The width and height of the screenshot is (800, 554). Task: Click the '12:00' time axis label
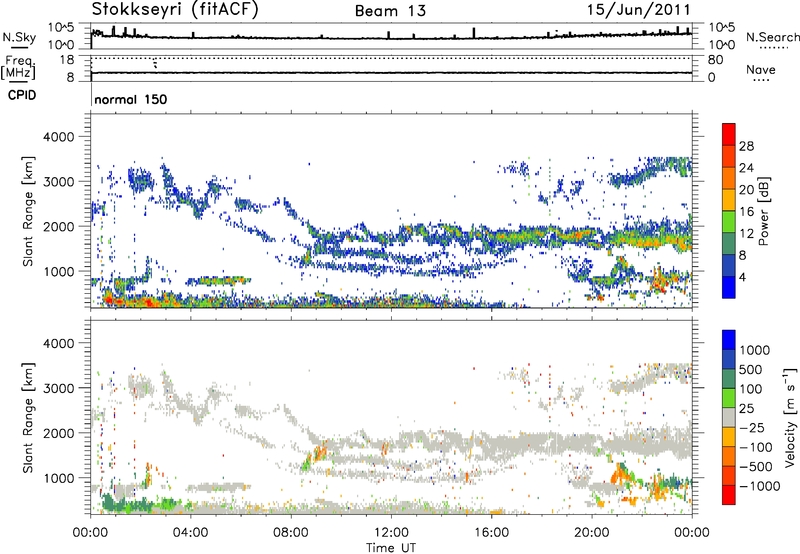click(391, 533)
